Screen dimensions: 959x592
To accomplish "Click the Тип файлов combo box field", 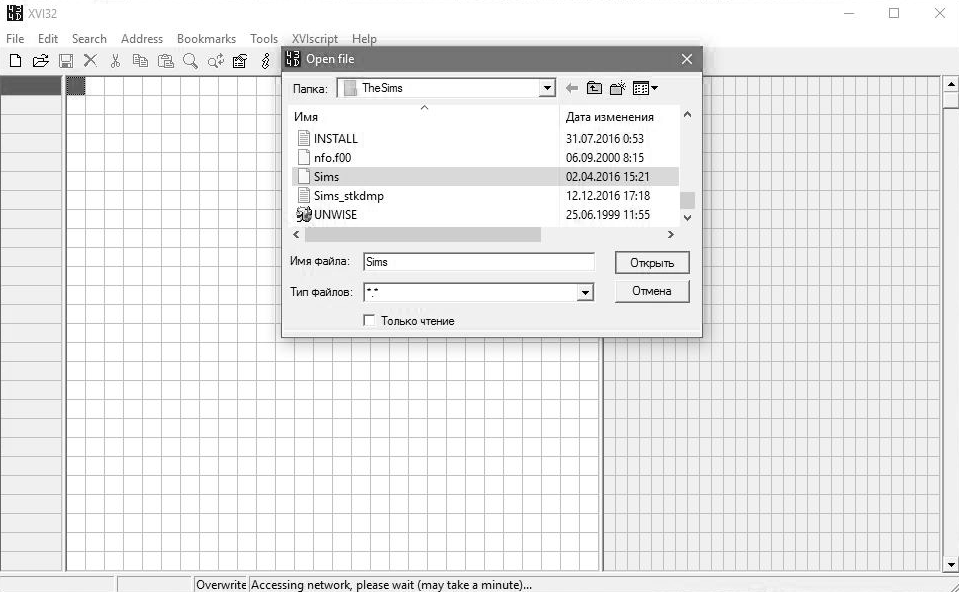I will (479, 292).
